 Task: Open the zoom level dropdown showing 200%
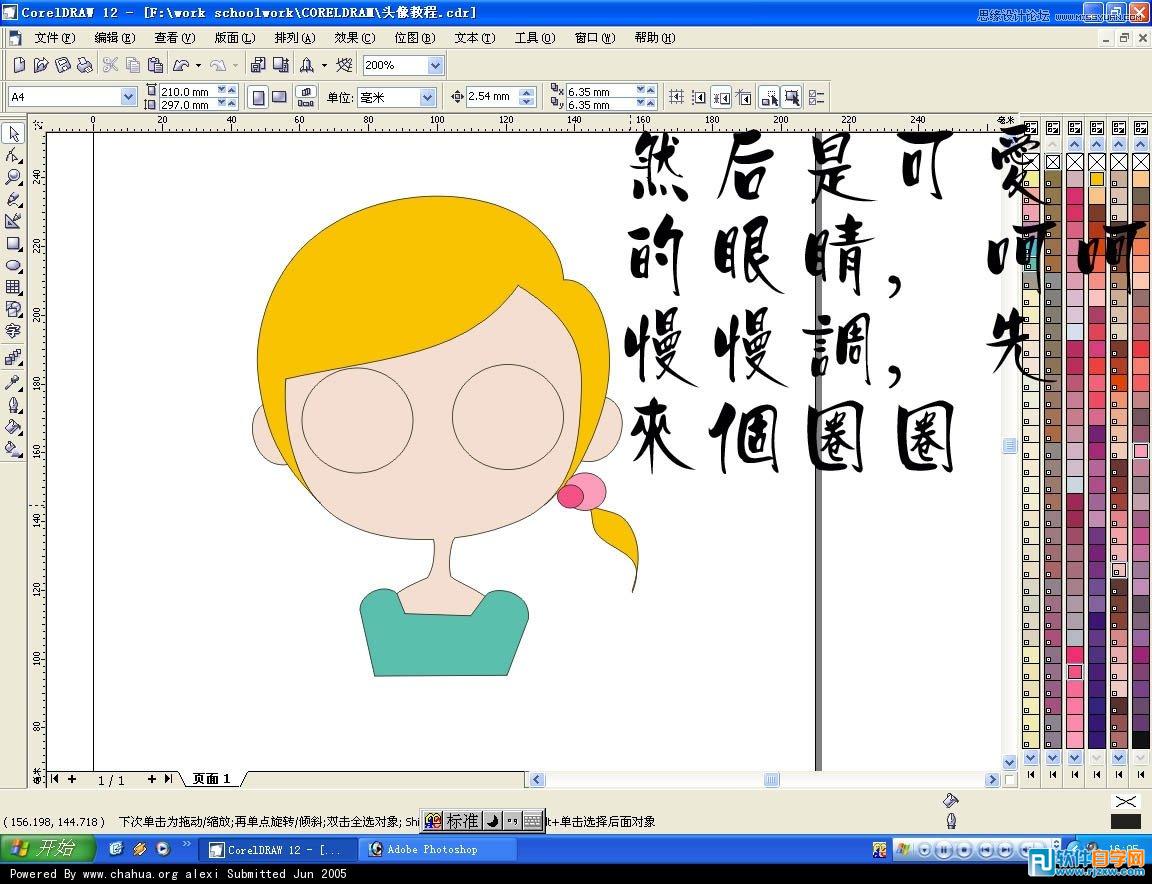(x=434, y=65)
